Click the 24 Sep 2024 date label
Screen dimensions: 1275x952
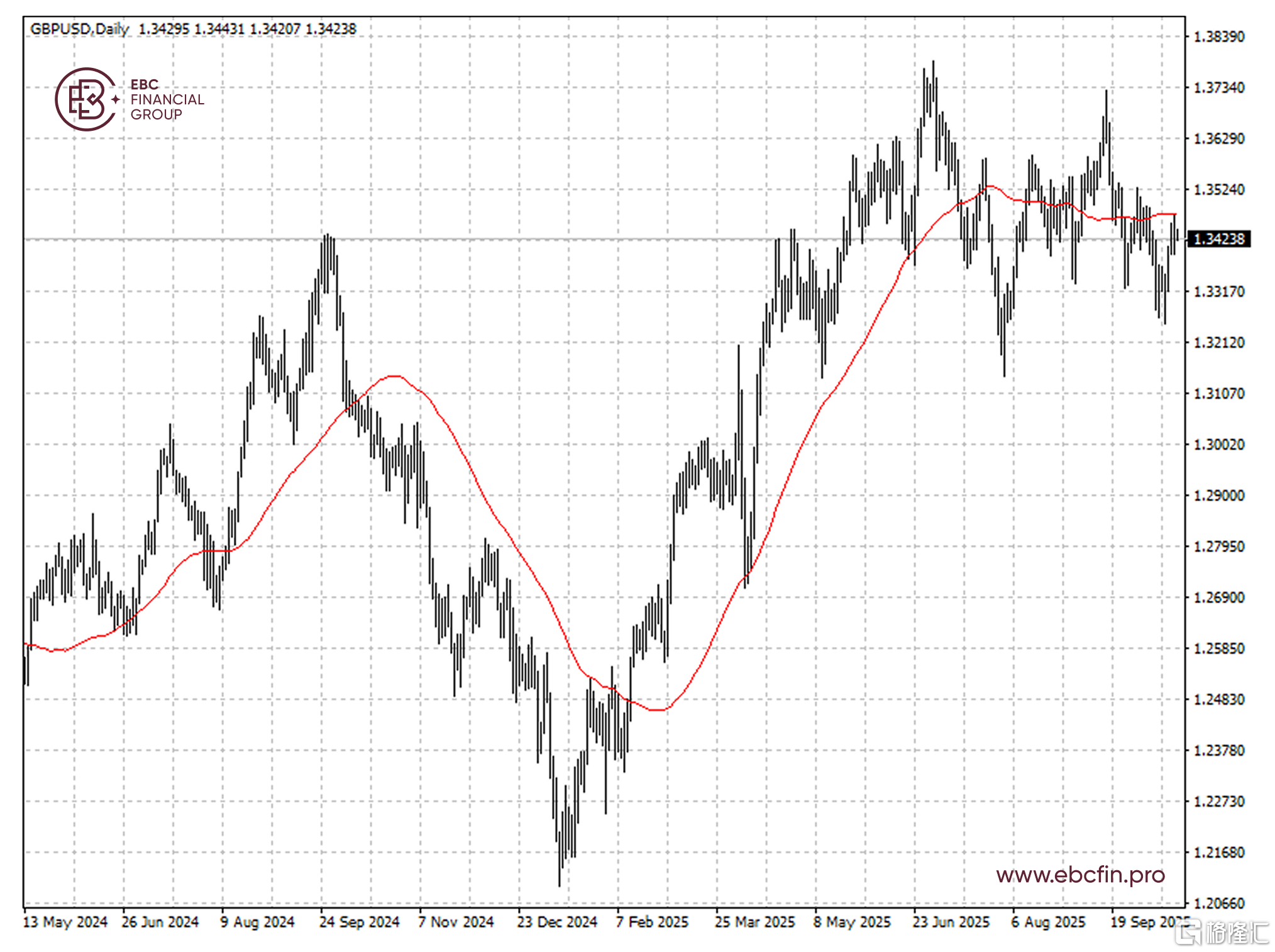click(360, 922)
